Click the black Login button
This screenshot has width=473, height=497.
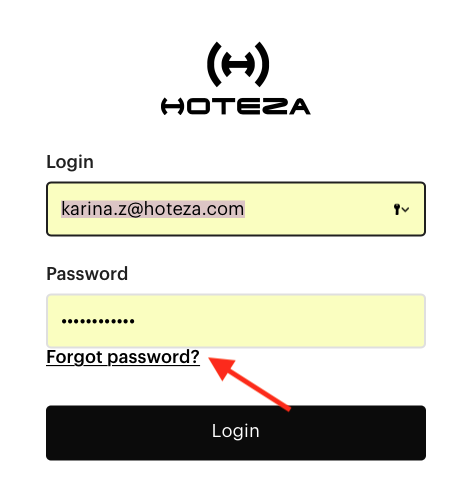tap(236, 433)
